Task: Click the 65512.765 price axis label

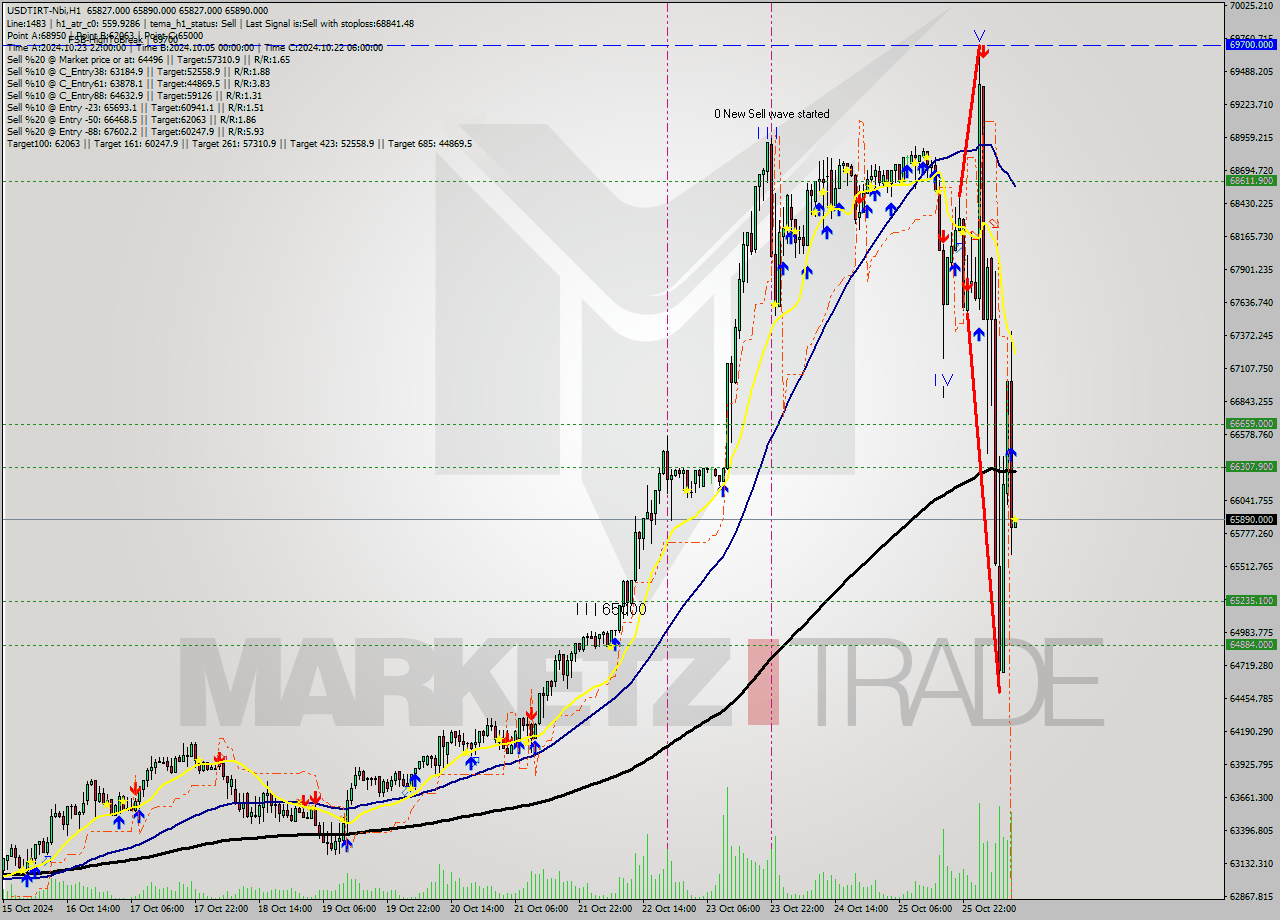Action: (1251, 566)
